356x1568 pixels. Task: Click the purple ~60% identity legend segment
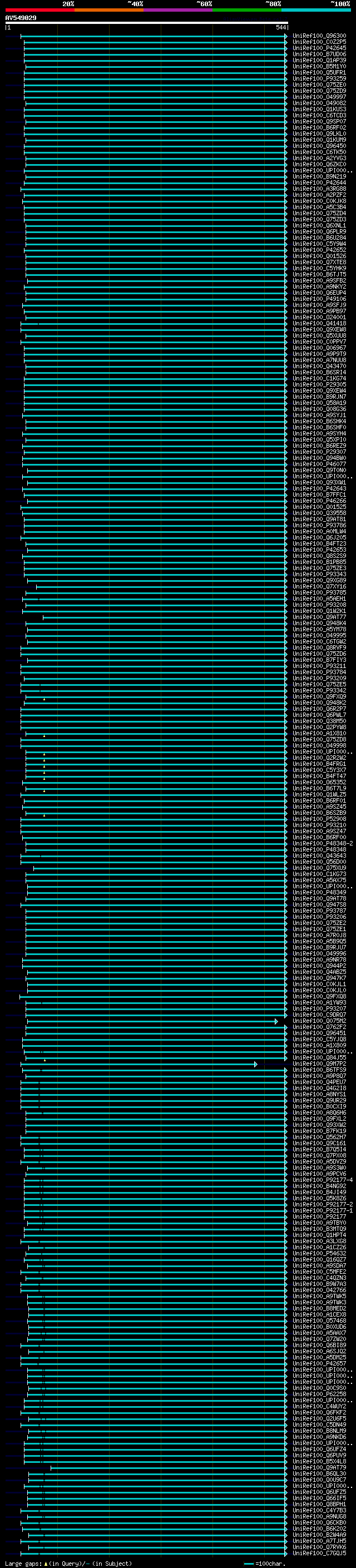point(179,10)
